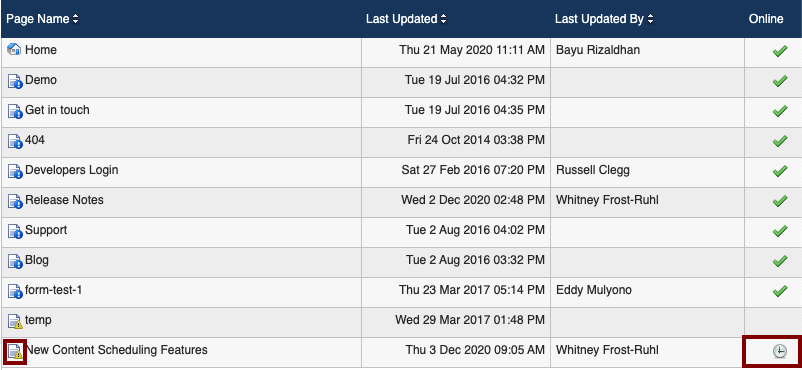The height and width of the screenshot is (370, 802).
Task: Click the Release Notes page icon
Action: point(15,201)
